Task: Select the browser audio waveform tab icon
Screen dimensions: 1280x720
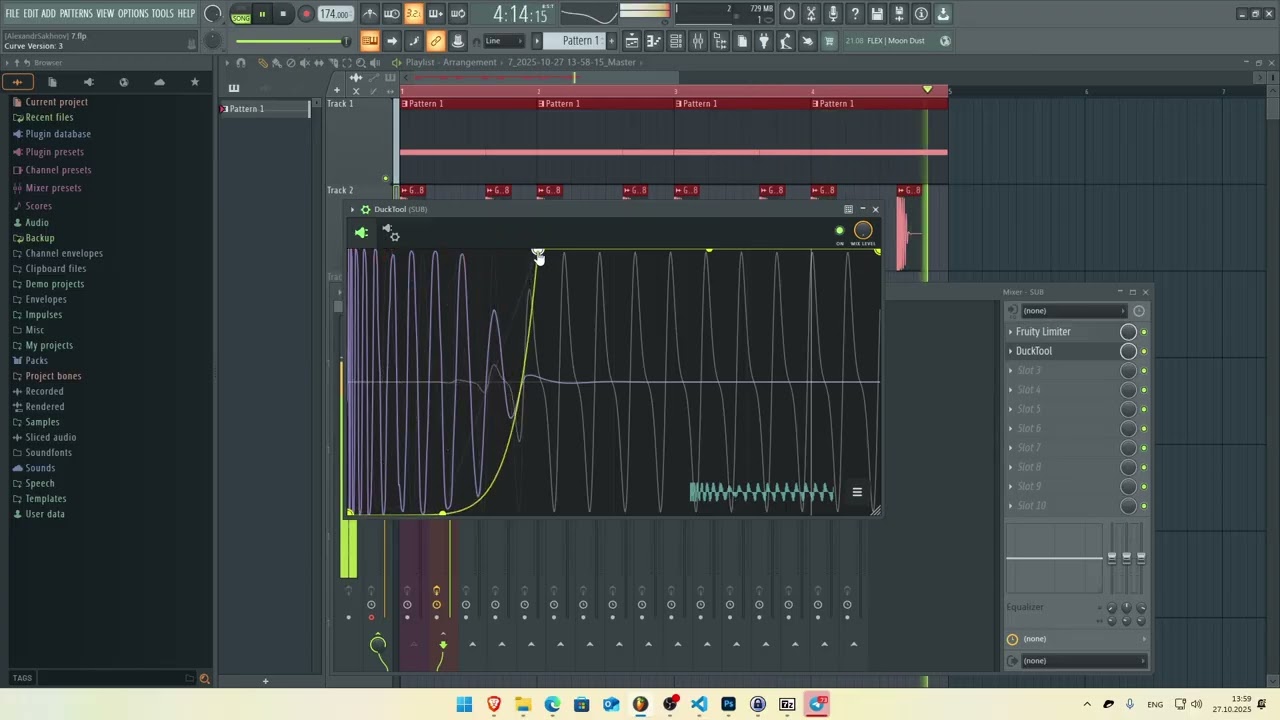Action: point(18,82)
